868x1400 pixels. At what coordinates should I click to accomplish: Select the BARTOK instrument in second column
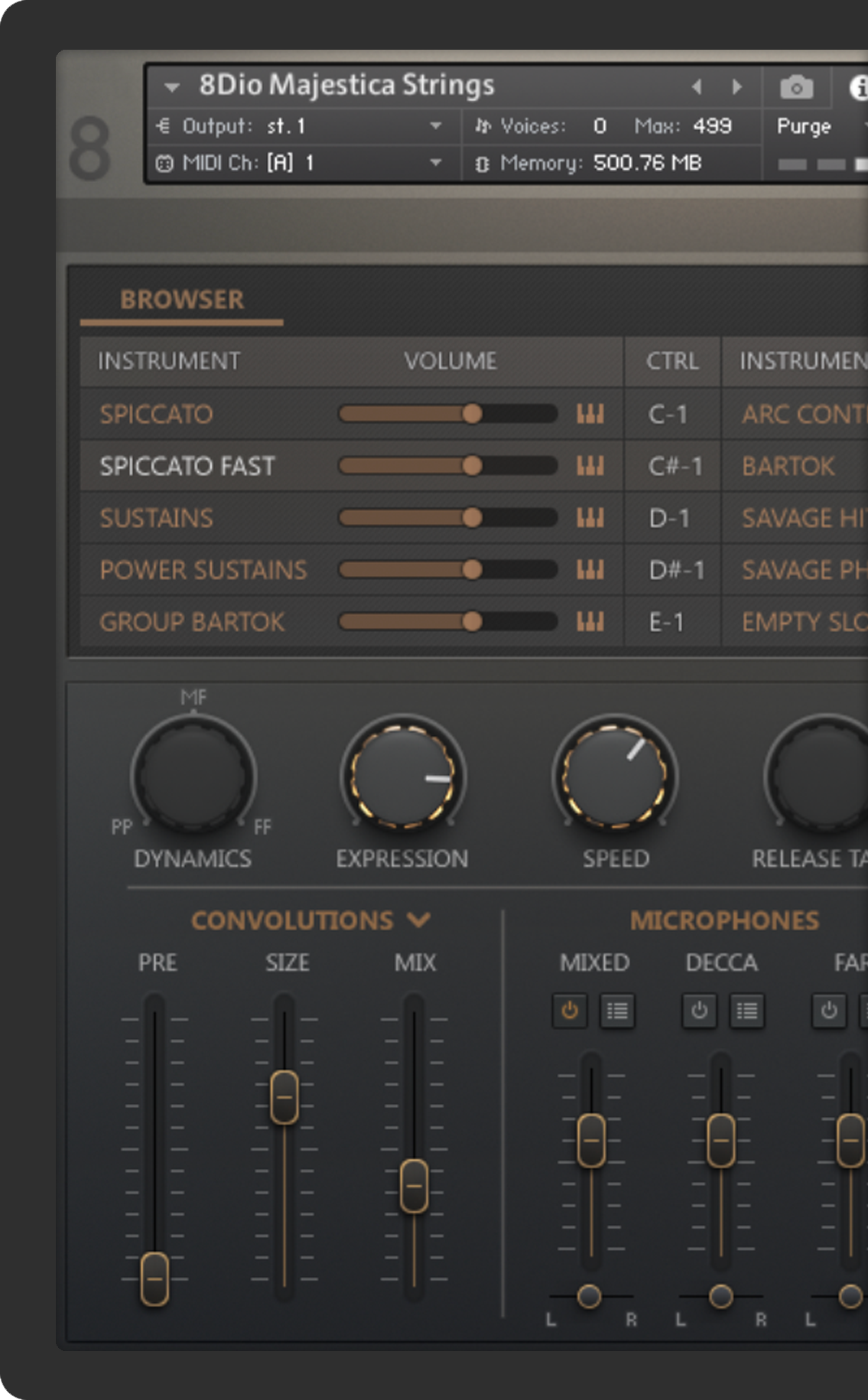788,466
